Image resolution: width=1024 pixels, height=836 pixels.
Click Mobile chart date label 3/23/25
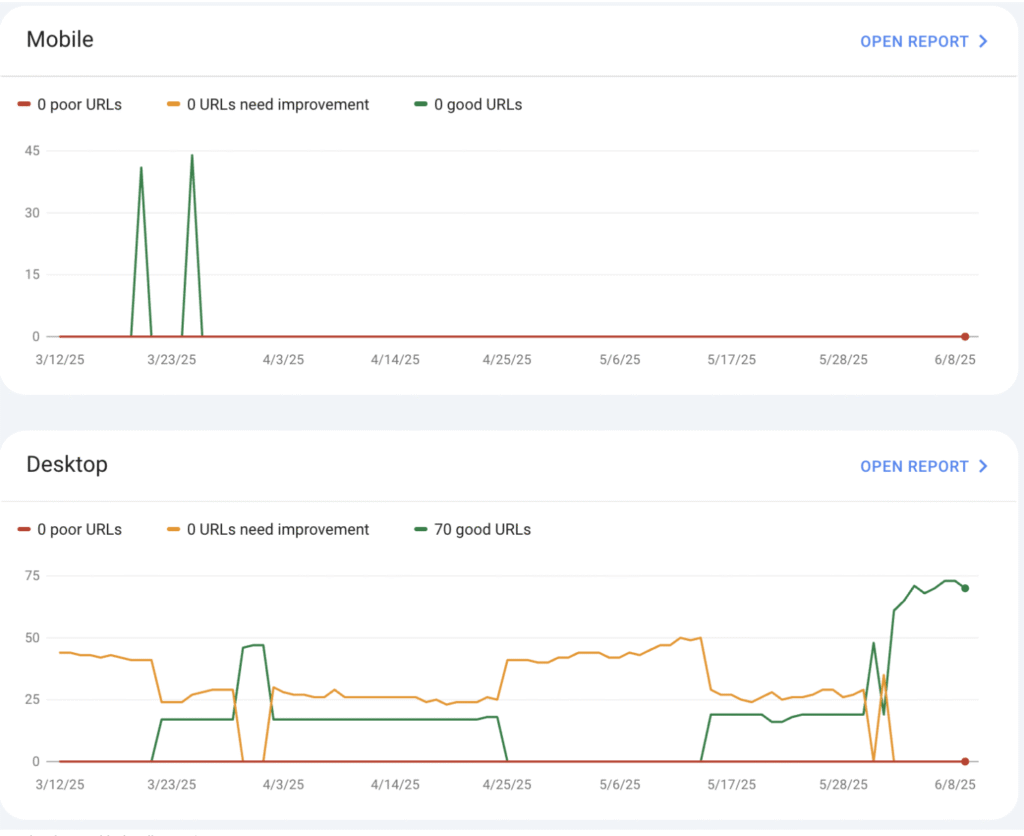[x=172, y=360]
